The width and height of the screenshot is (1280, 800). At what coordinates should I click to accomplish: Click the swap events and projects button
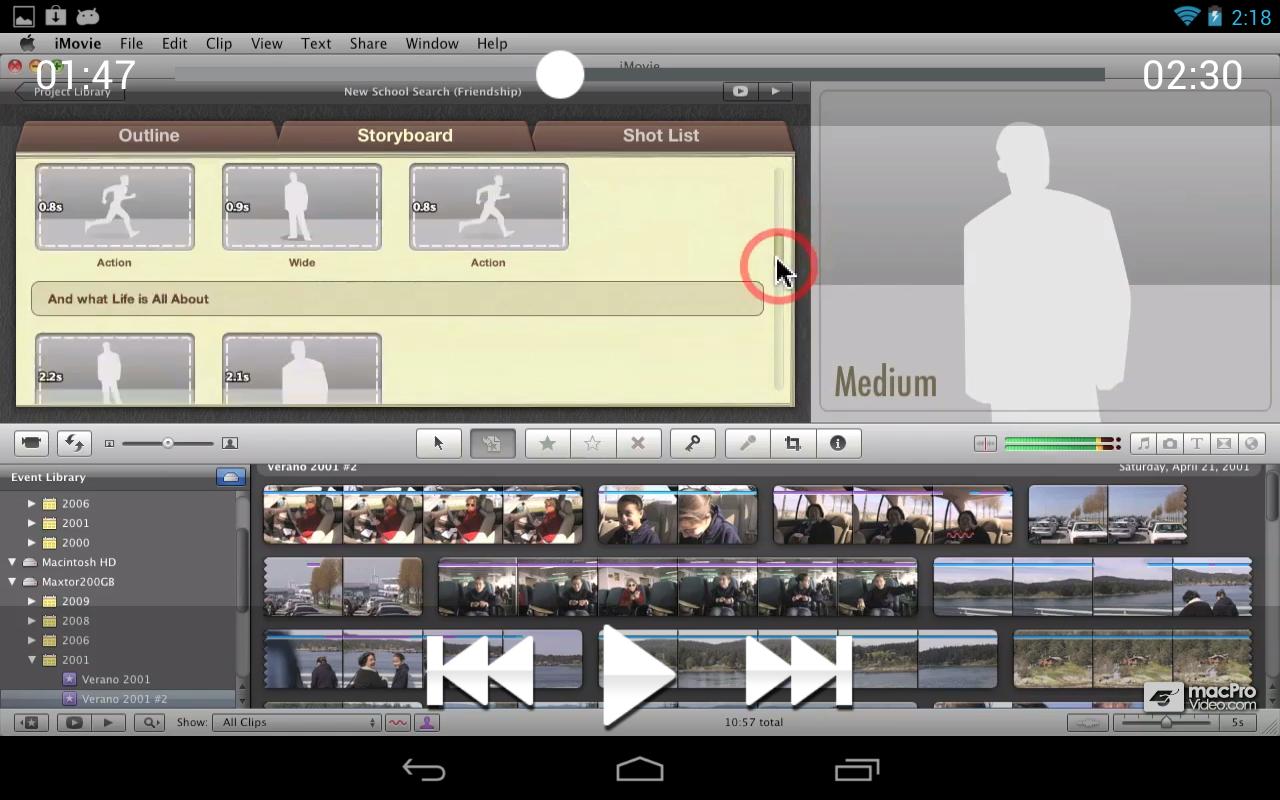(x=74, y=443)
